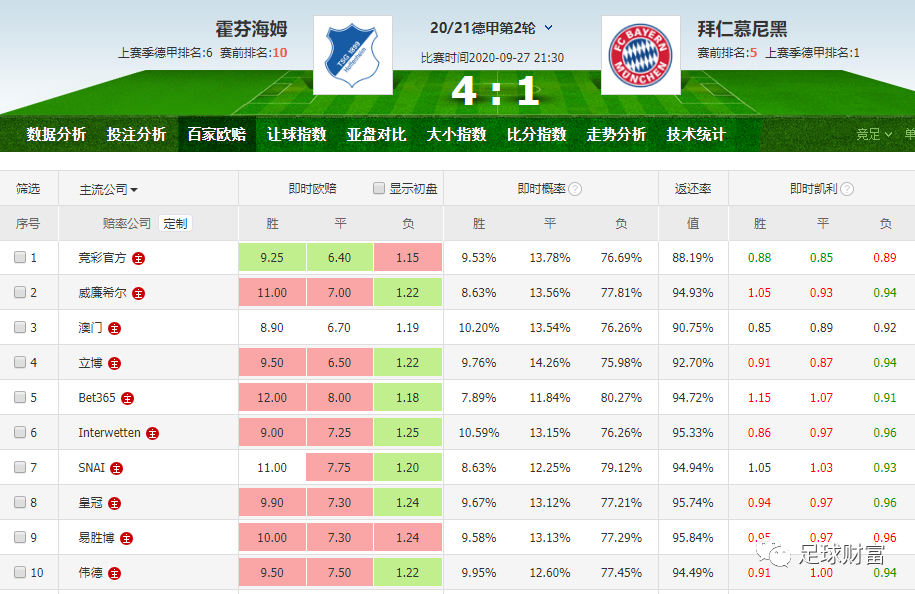
Task: Click the help icon beside 即时凯利
Action: [847, 189]
